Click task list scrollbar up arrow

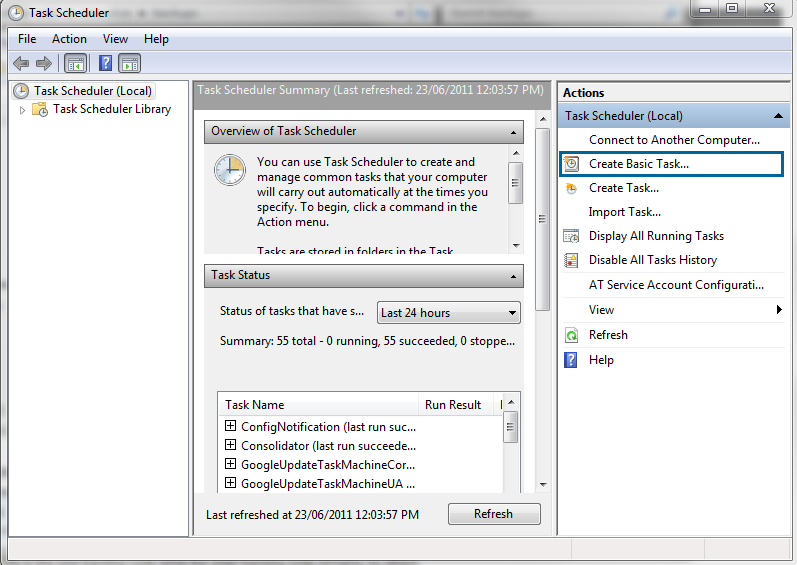coord(511,402)
